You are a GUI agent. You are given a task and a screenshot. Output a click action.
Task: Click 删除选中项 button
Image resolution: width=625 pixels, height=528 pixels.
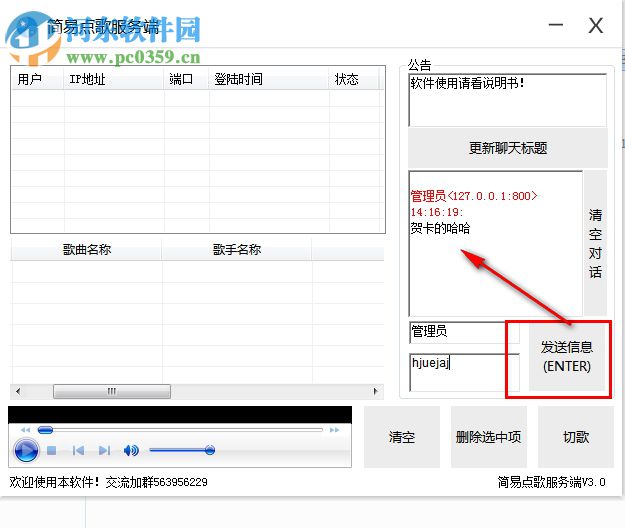pos(489,437)
